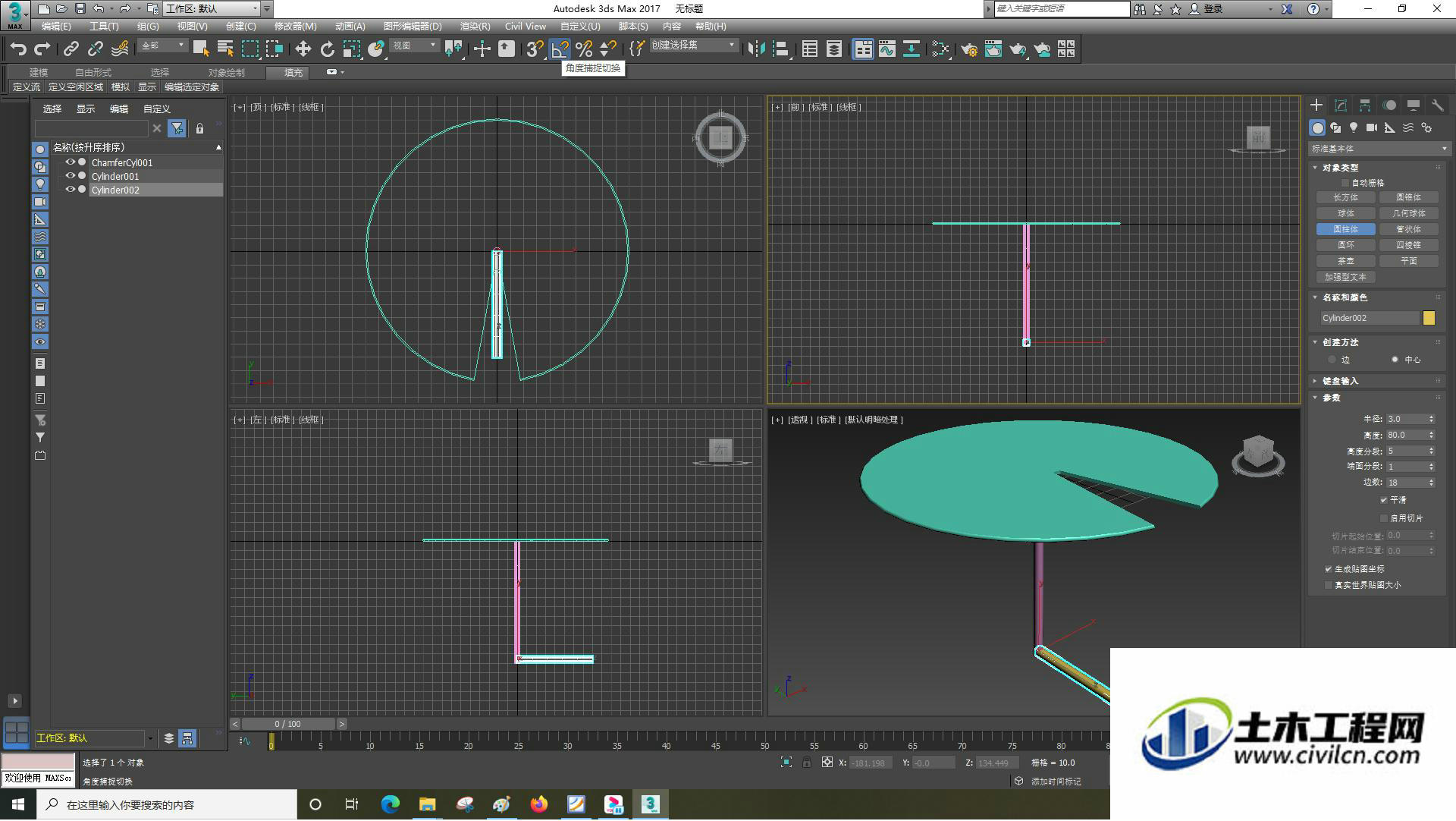Choose the Rectangular Selection Region tool
This screenshot has width=1456, height=821.
click(x=250, y=49)
